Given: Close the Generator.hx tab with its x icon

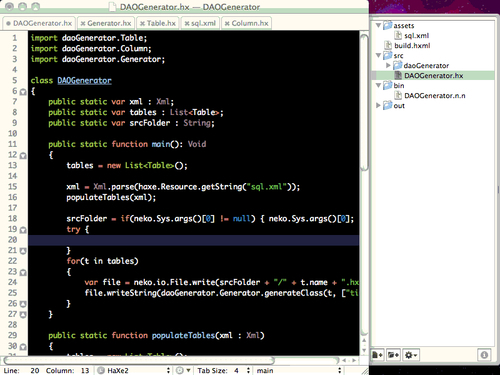Looking at the screenshot, I should pyautogui.click(x=83, y=23).
